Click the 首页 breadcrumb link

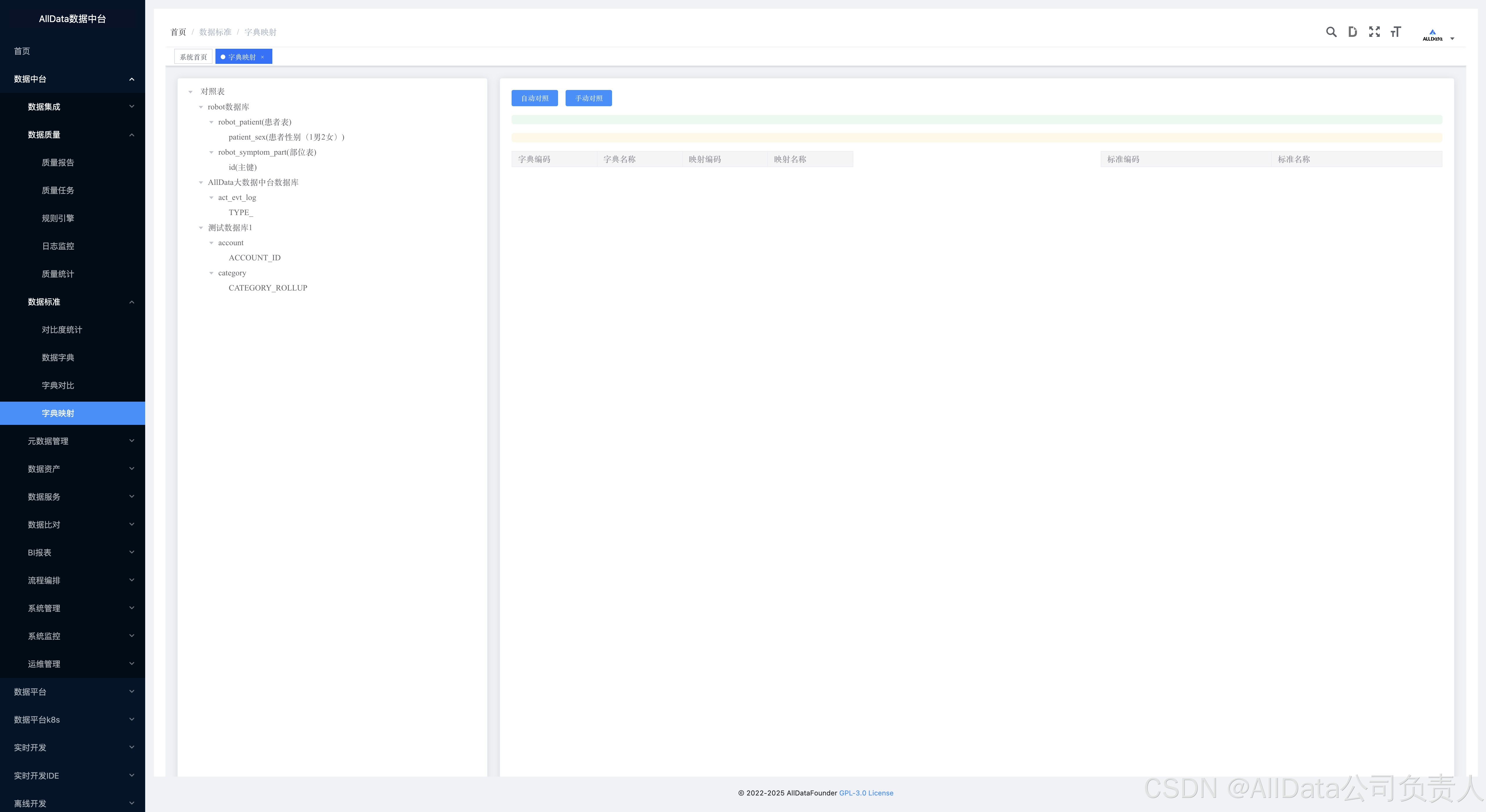pyautogui.click(x=178, y=32)
